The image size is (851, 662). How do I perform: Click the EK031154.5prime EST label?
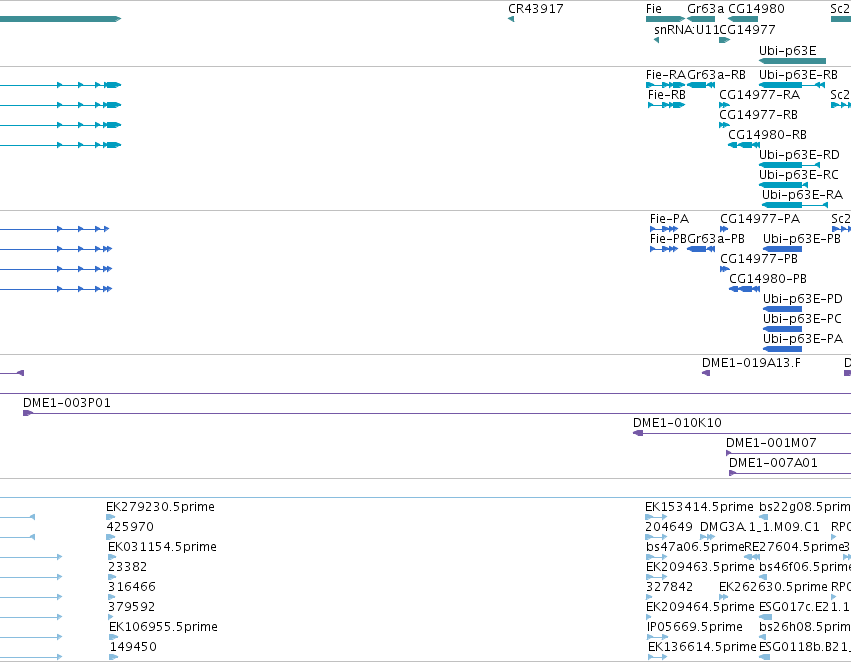click(x=162, y=548)
